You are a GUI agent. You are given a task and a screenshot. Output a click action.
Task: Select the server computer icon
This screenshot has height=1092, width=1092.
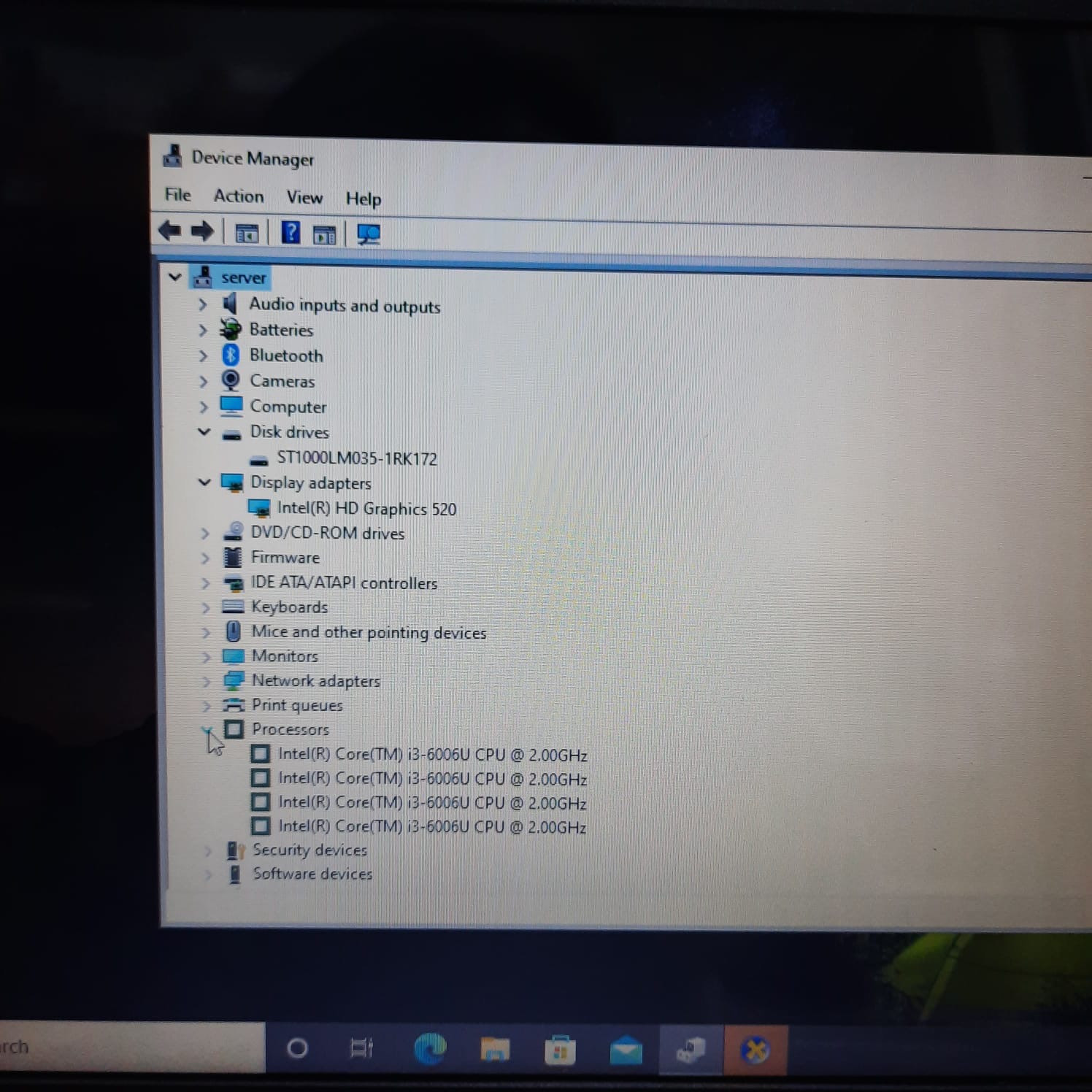click(x=202, y=277)
